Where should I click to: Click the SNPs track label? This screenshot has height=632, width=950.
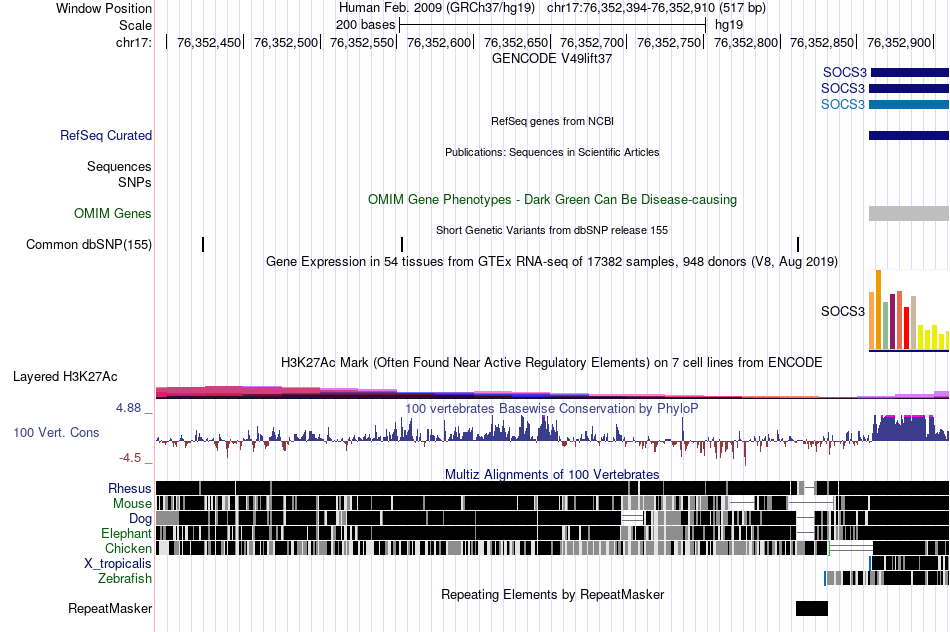tap(135, 182)
